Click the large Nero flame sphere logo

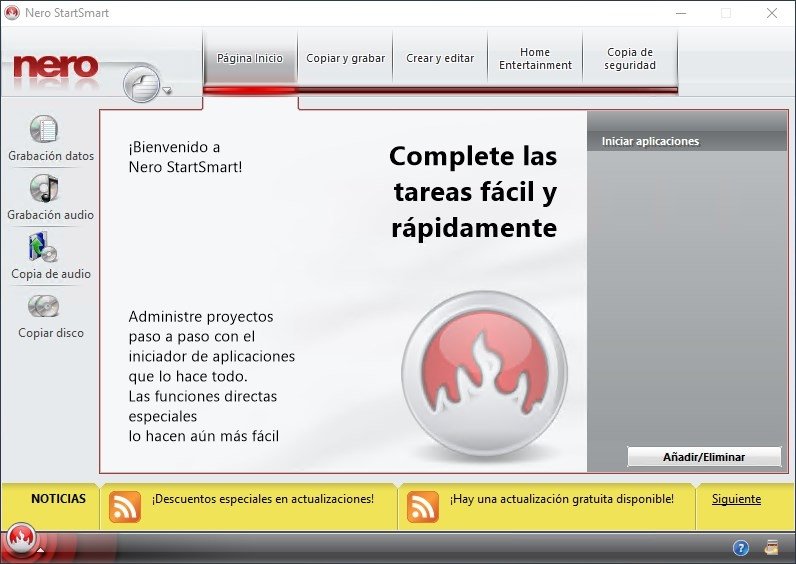pos(484,374)
